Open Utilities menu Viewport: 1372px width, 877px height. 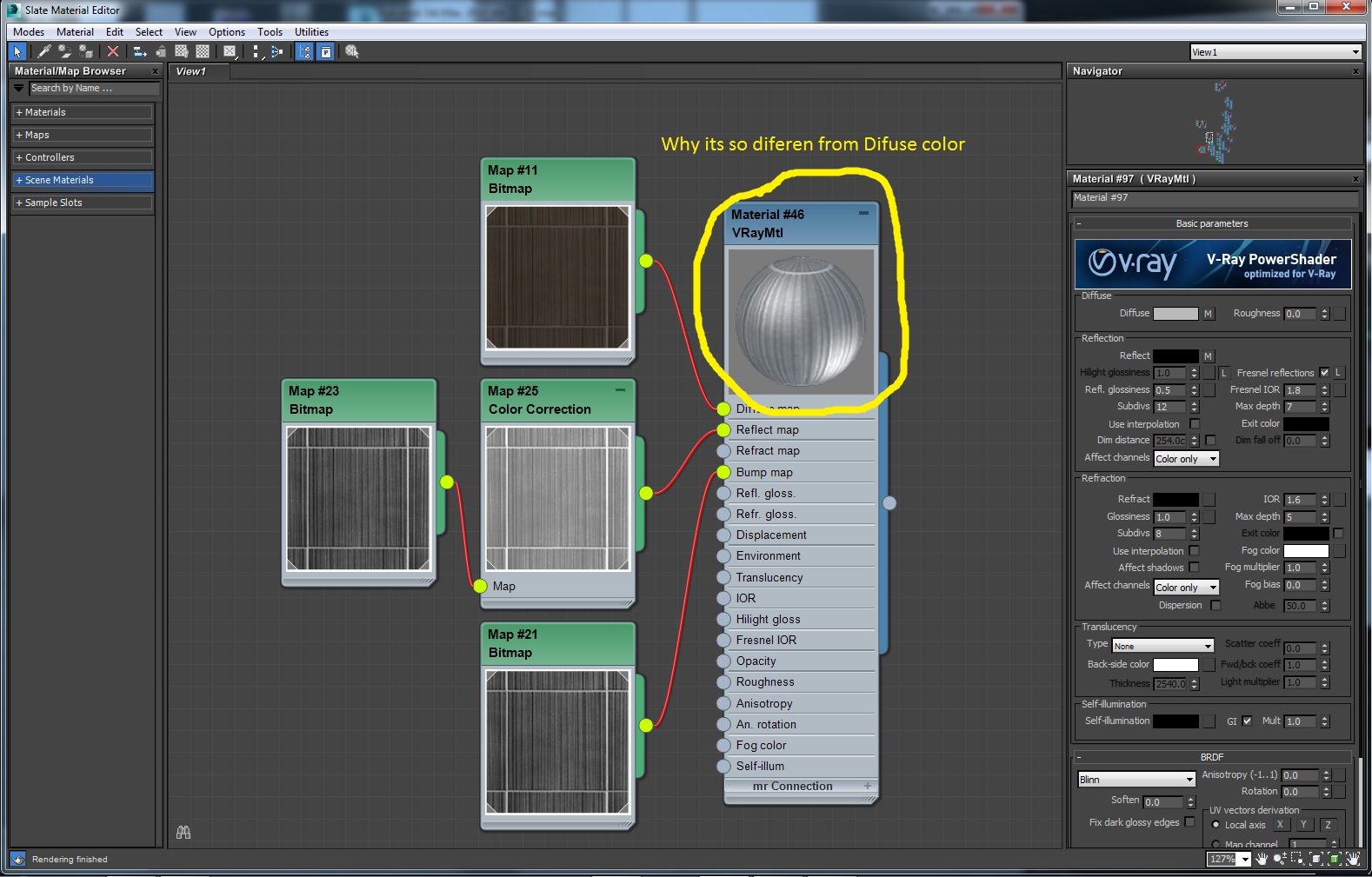point(311,31)
